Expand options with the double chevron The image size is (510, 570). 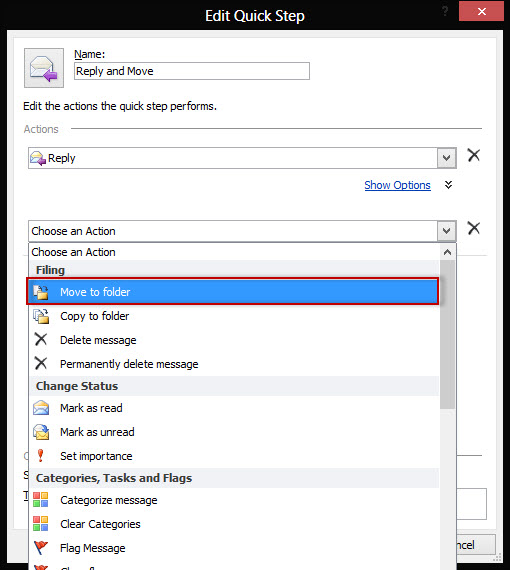(449, 185)
